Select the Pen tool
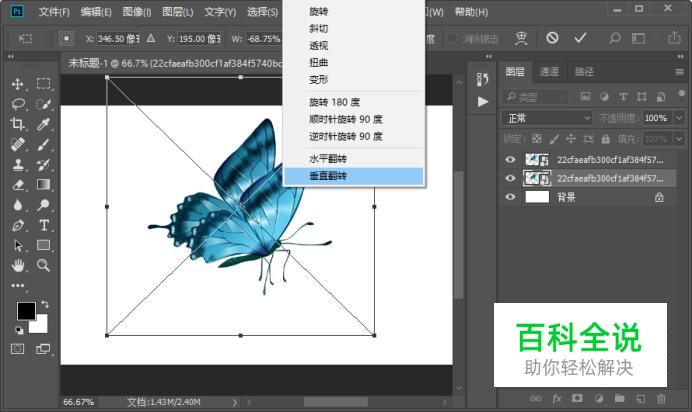 [x=18, y=225]
